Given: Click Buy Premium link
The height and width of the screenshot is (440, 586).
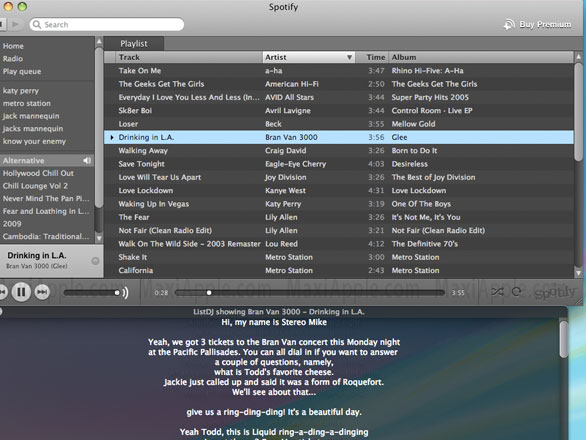Looking at the screenshot, I should click(545, 24).
